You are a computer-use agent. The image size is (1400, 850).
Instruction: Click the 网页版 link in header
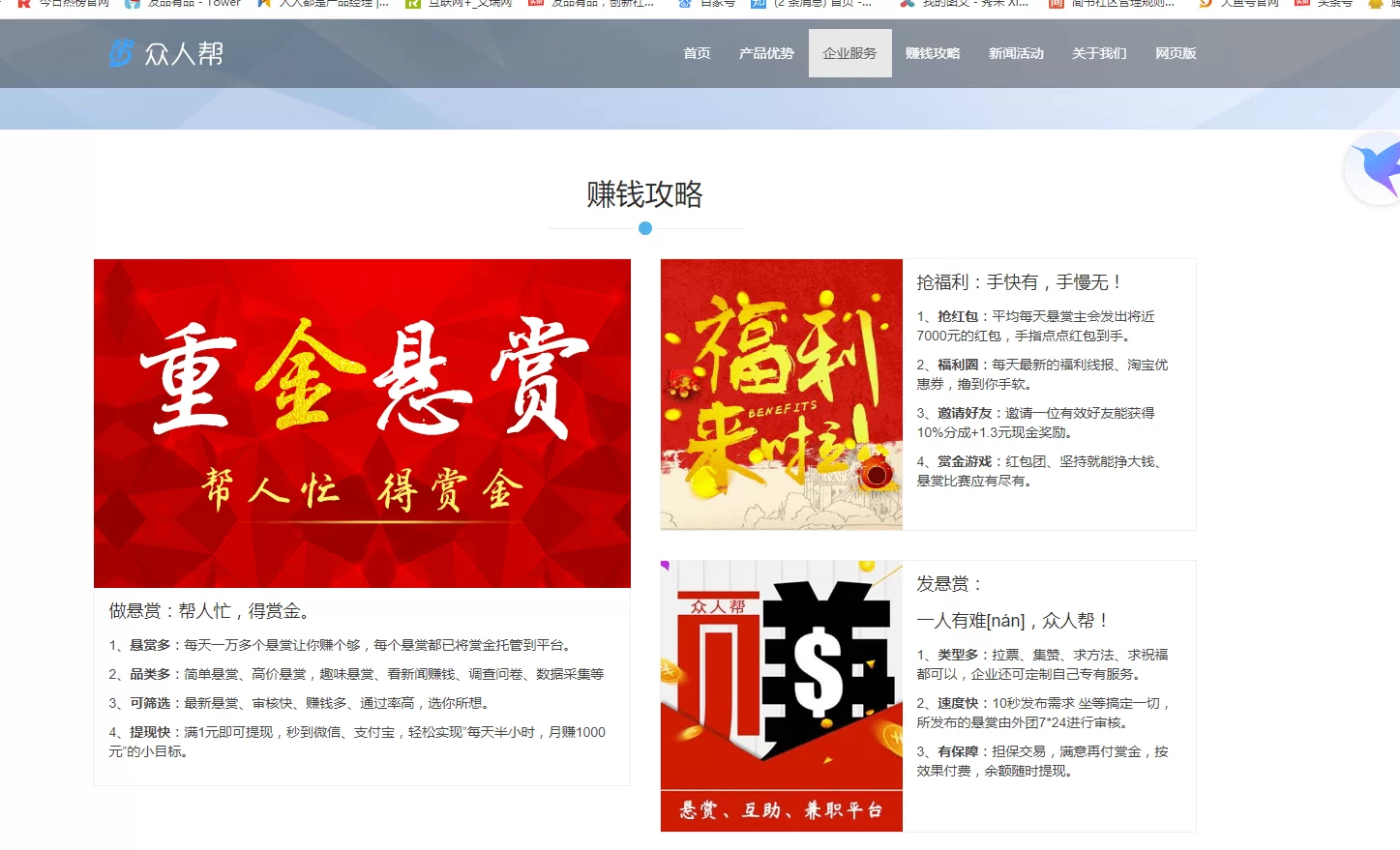pos(1176,53)
